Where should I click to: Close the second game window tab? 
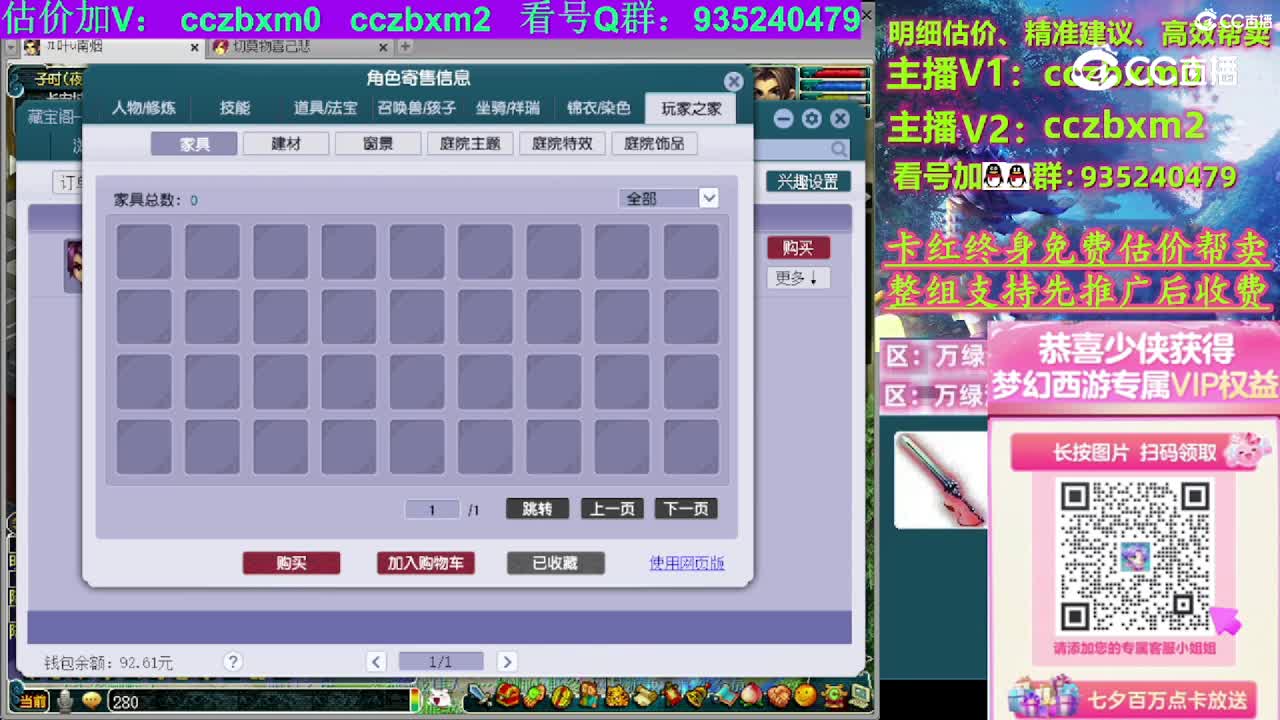[385, 47]
